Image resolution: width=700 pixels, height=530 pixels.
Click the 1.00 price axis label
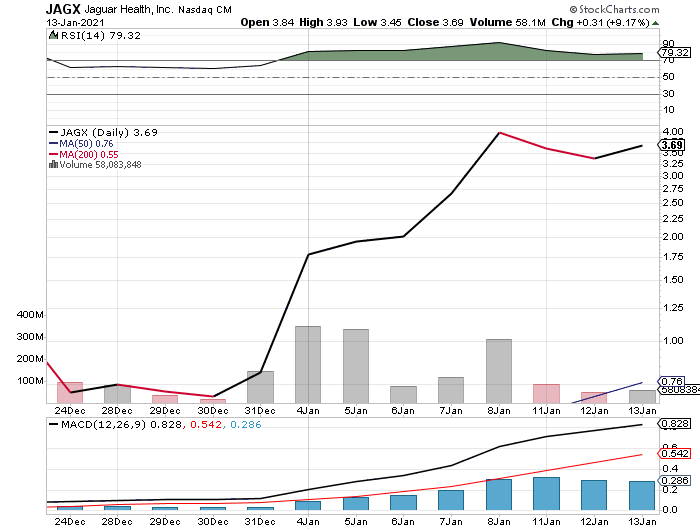click(x=673, y=341)
